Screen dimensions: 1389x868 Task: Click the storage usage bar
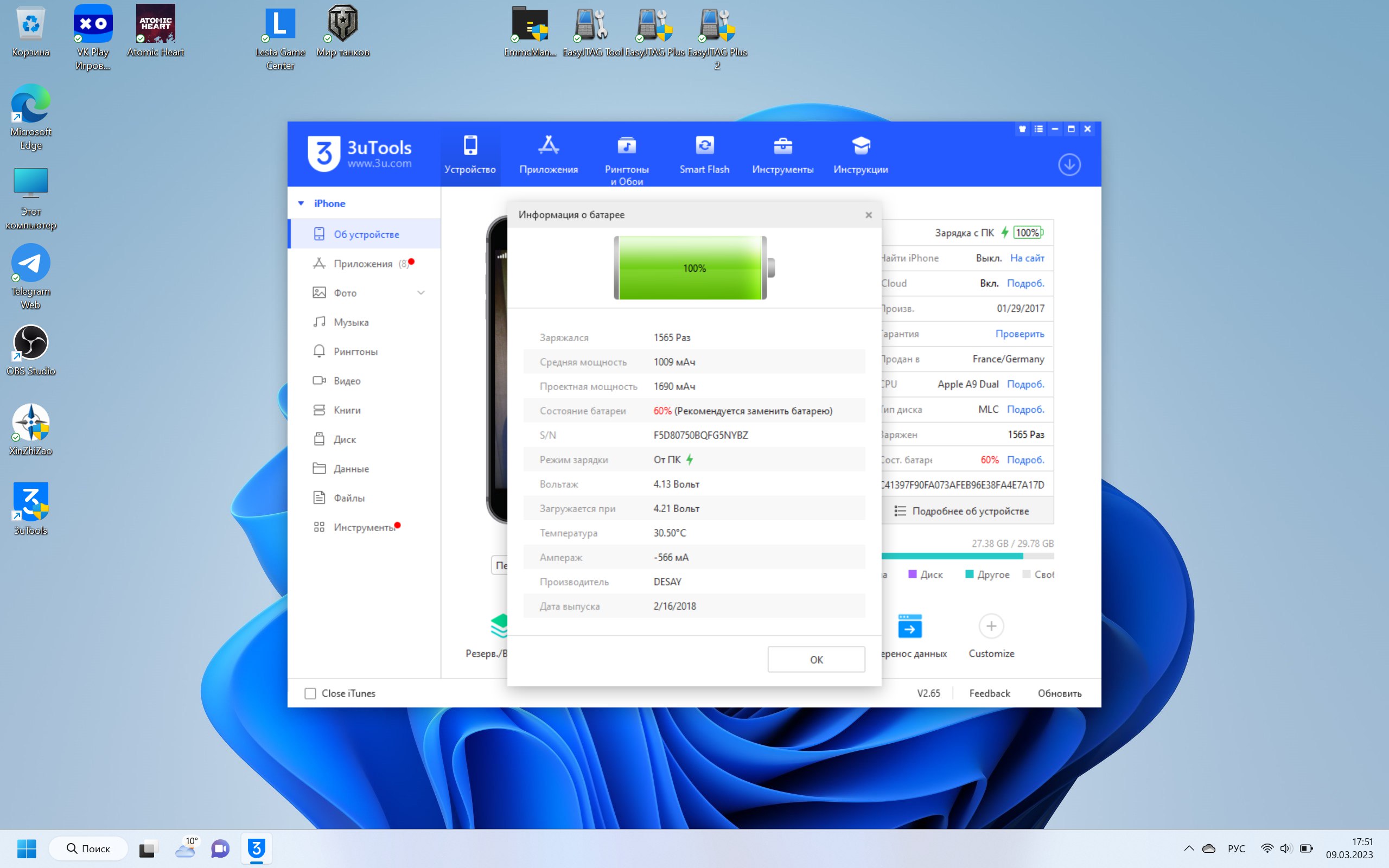pos(968,556)
